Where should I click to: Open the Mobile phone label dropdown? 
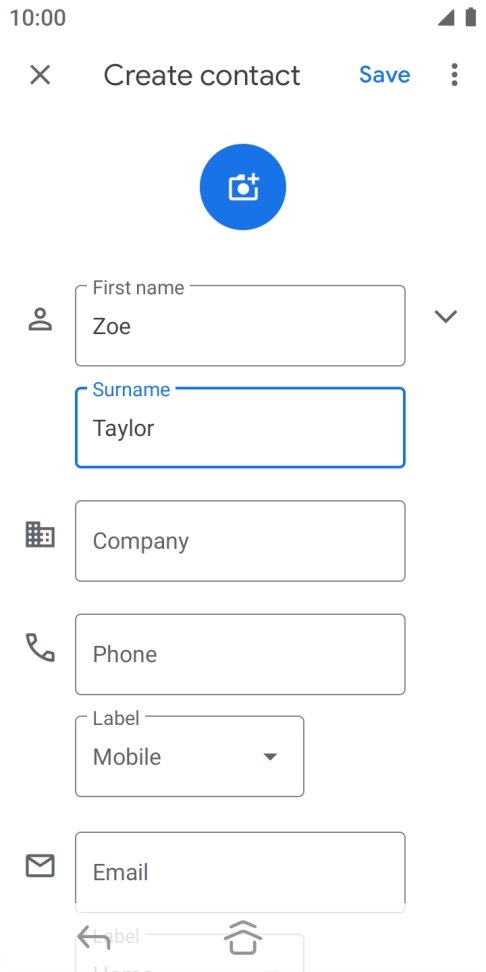pos(190,756)
